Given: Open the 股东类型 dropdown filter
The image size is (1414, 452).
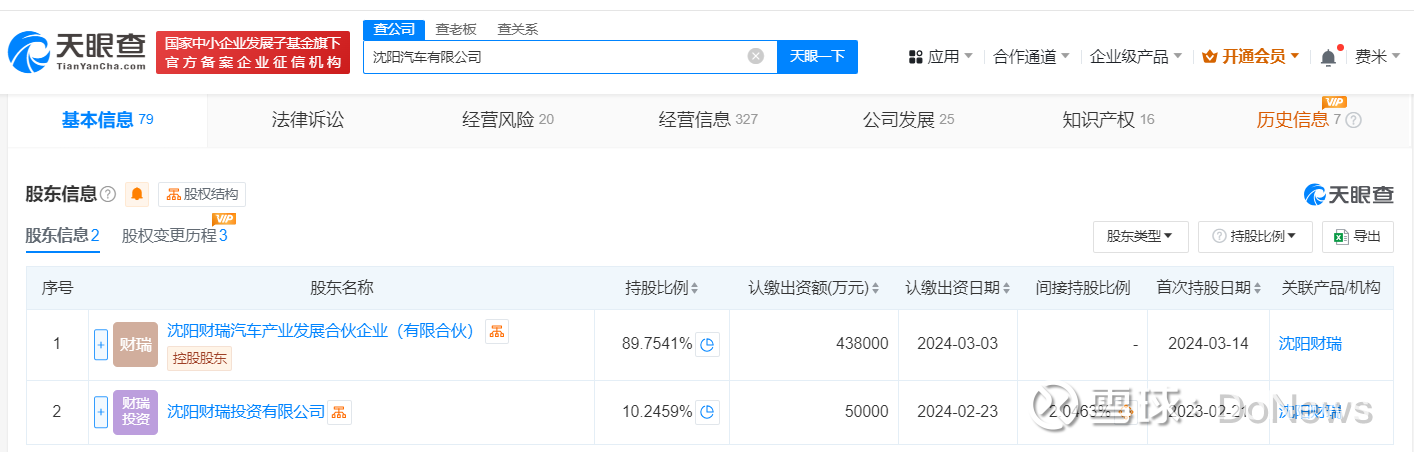Looking at the screenshot, I should (1140, 236).
